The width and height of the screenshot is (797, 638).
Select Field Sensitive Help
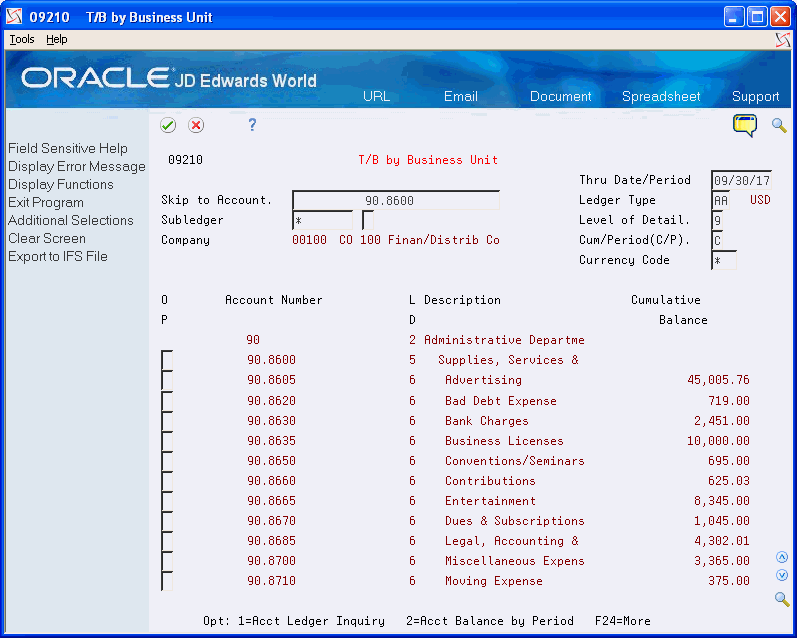tap(68, 148)
